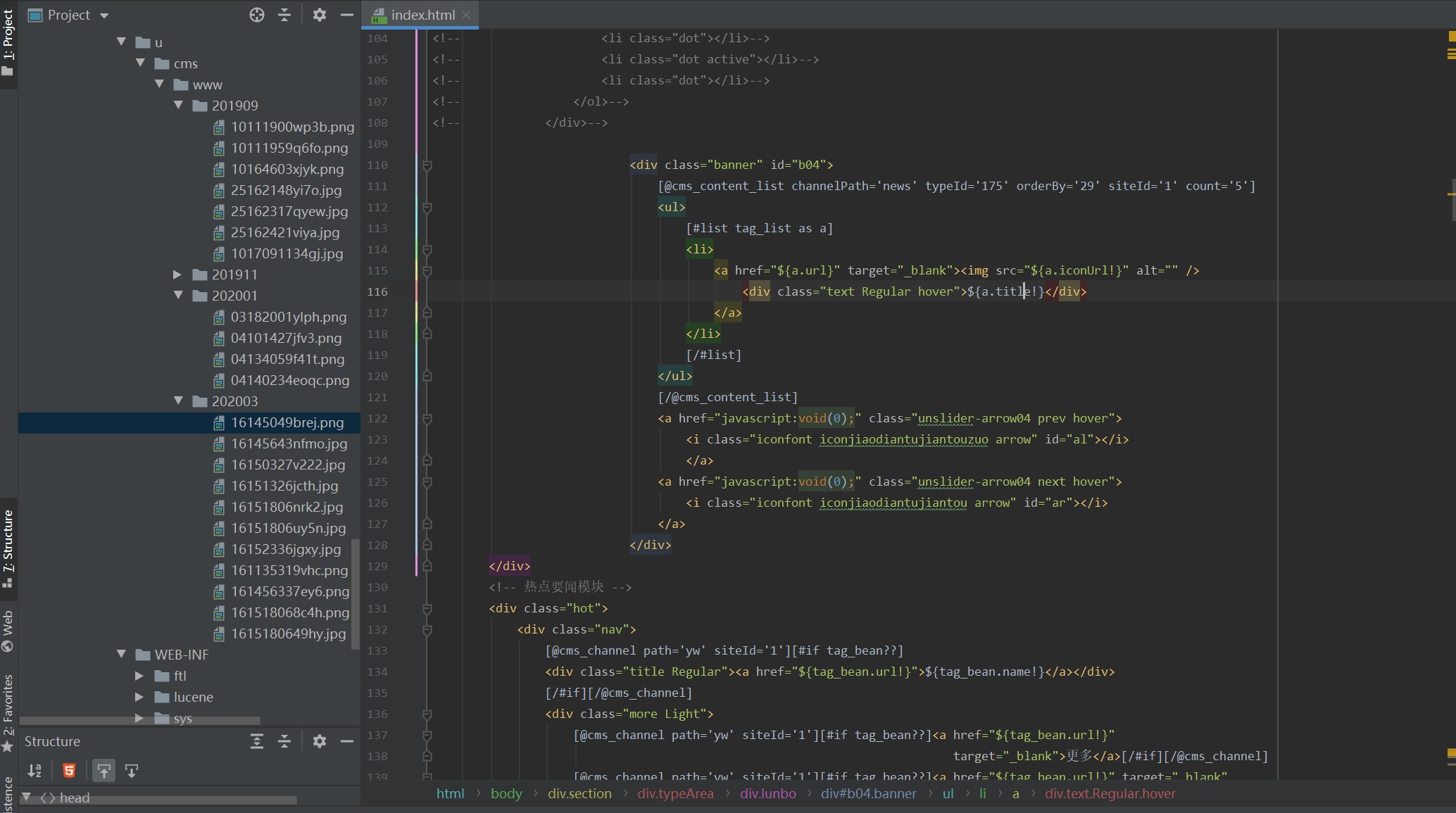The width and height of the screenshot is (1456, 813).
Task: Toggle alphabetical sort in Structure panel
Action: coord(34,771)
